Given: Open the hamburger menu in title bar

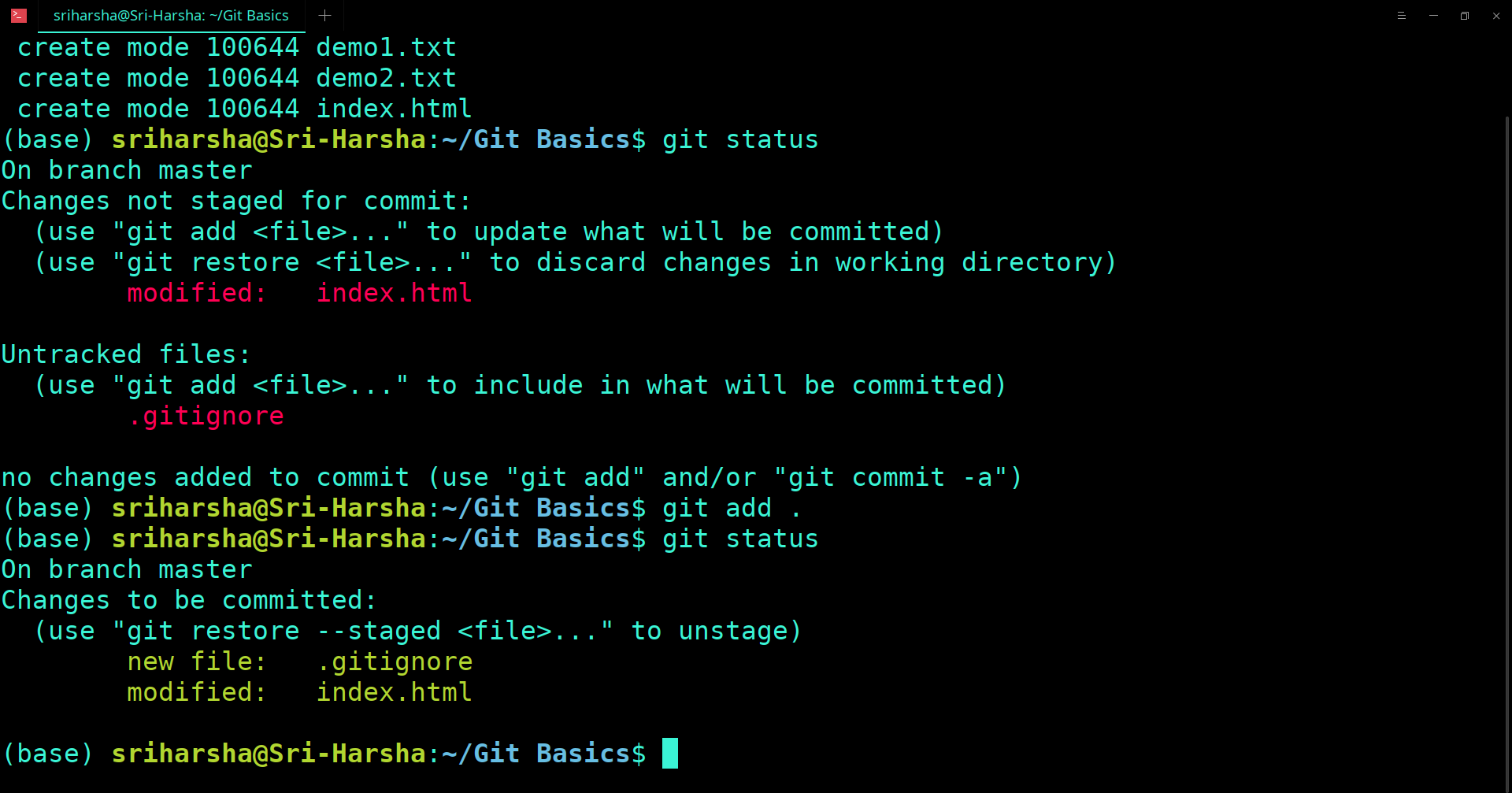Looking at the screenshot, I should [1402, 16].
